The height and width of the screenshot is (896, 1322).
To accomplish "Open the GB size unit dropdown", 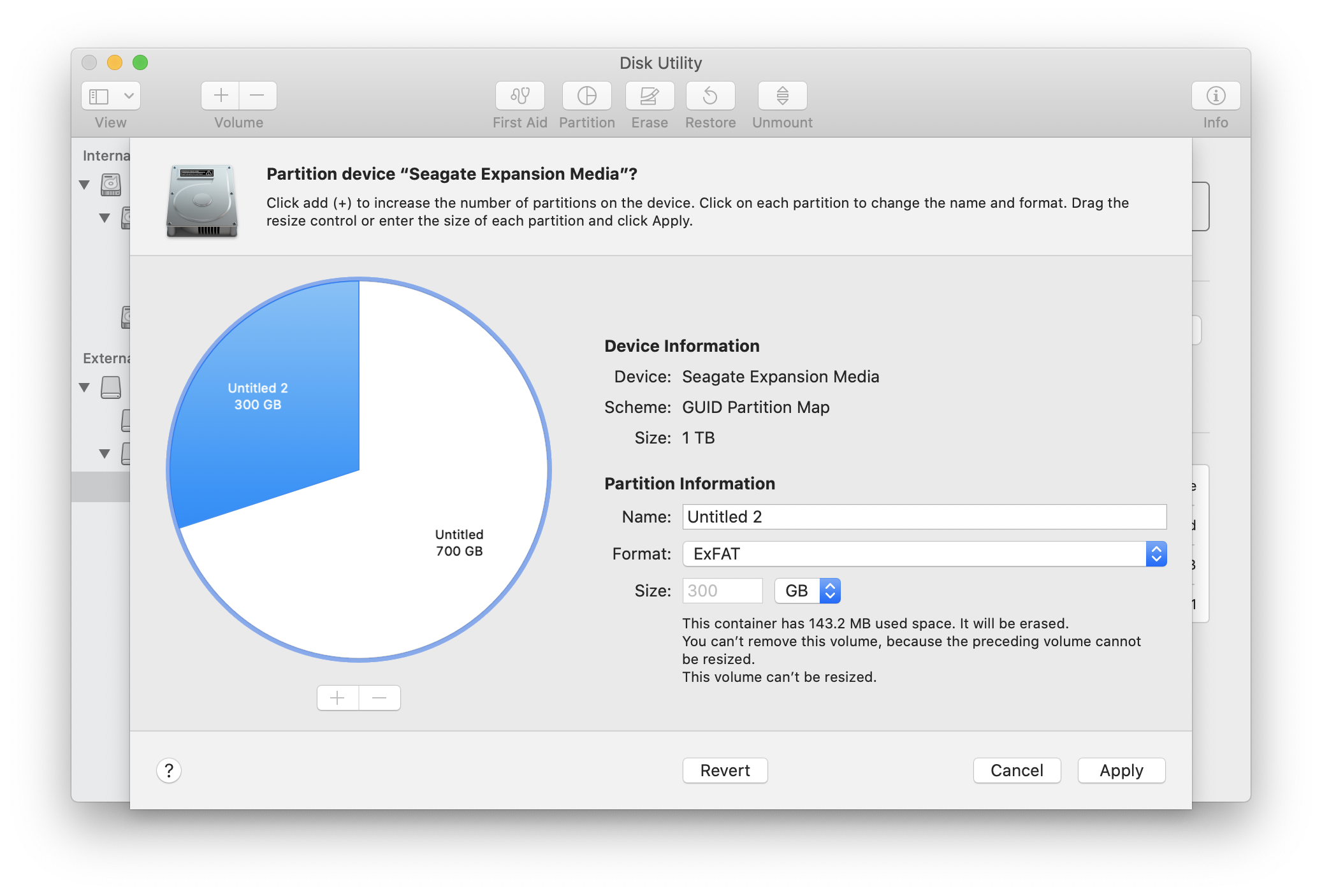I will pos(808,591).
